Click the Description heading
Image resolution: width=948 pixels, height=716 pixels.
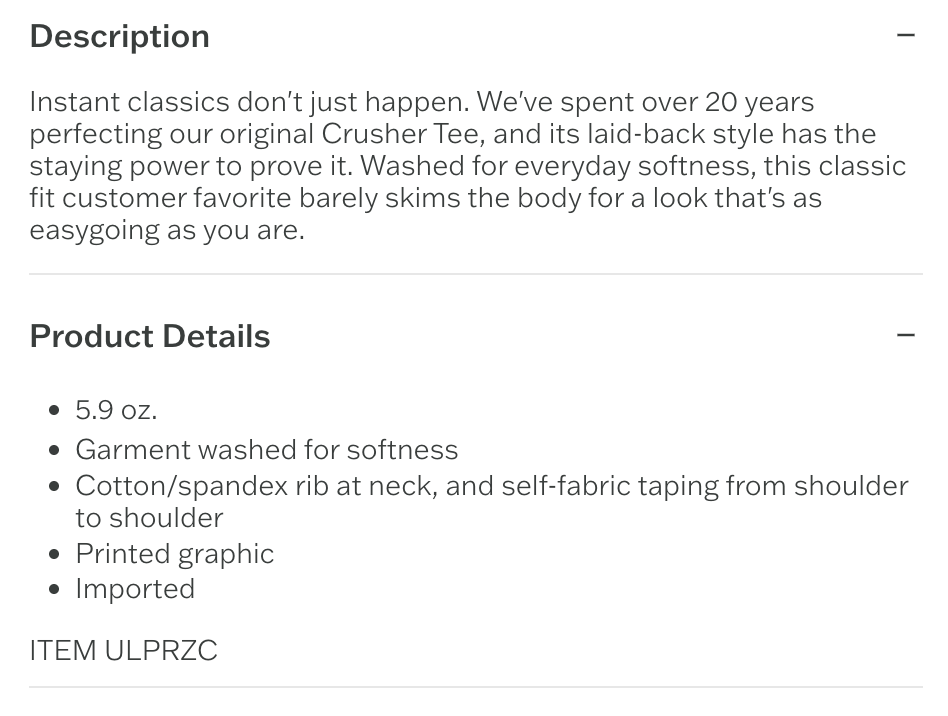click(x=120, y=36)
